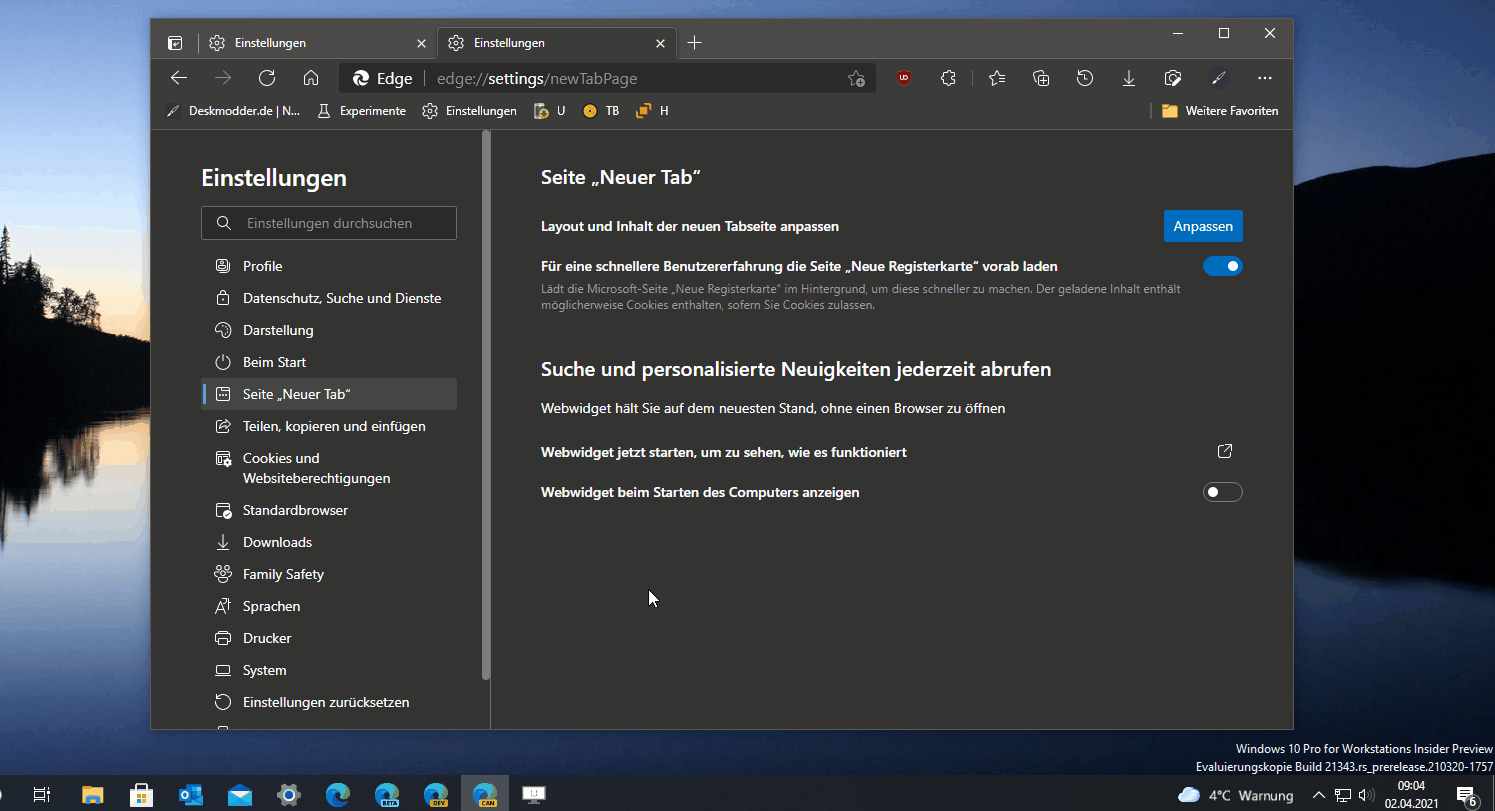
Task: Open the History clock icon
Action: (1085, 78)
